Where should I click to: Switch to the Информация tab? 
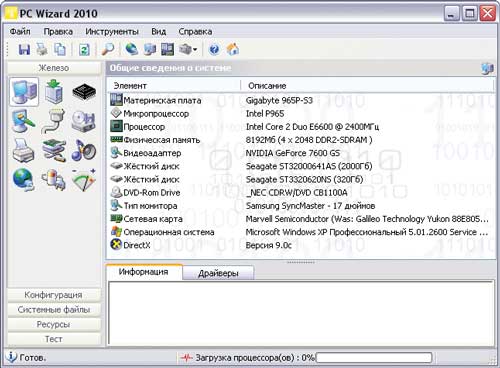(144, 272)
